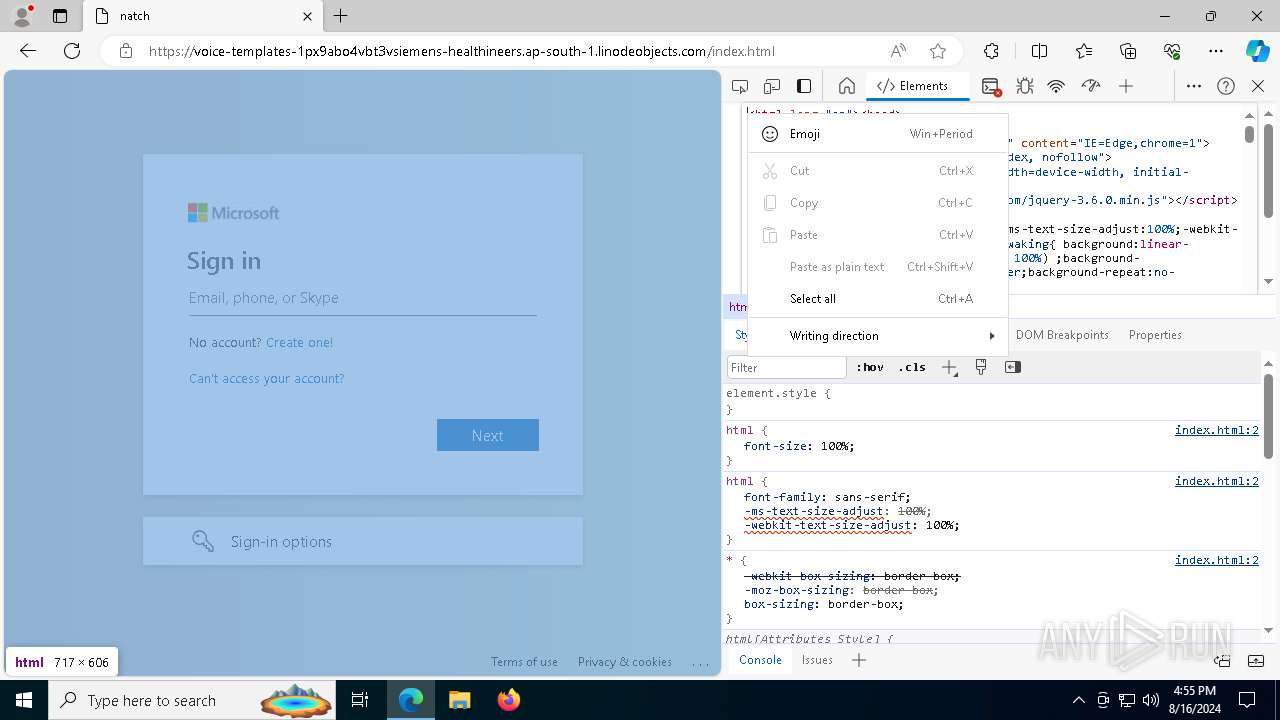The height and width of the screenshot is (720, 1280).
Task: Open the Privacy & cookies link
Action: click(x=625, y=662)
